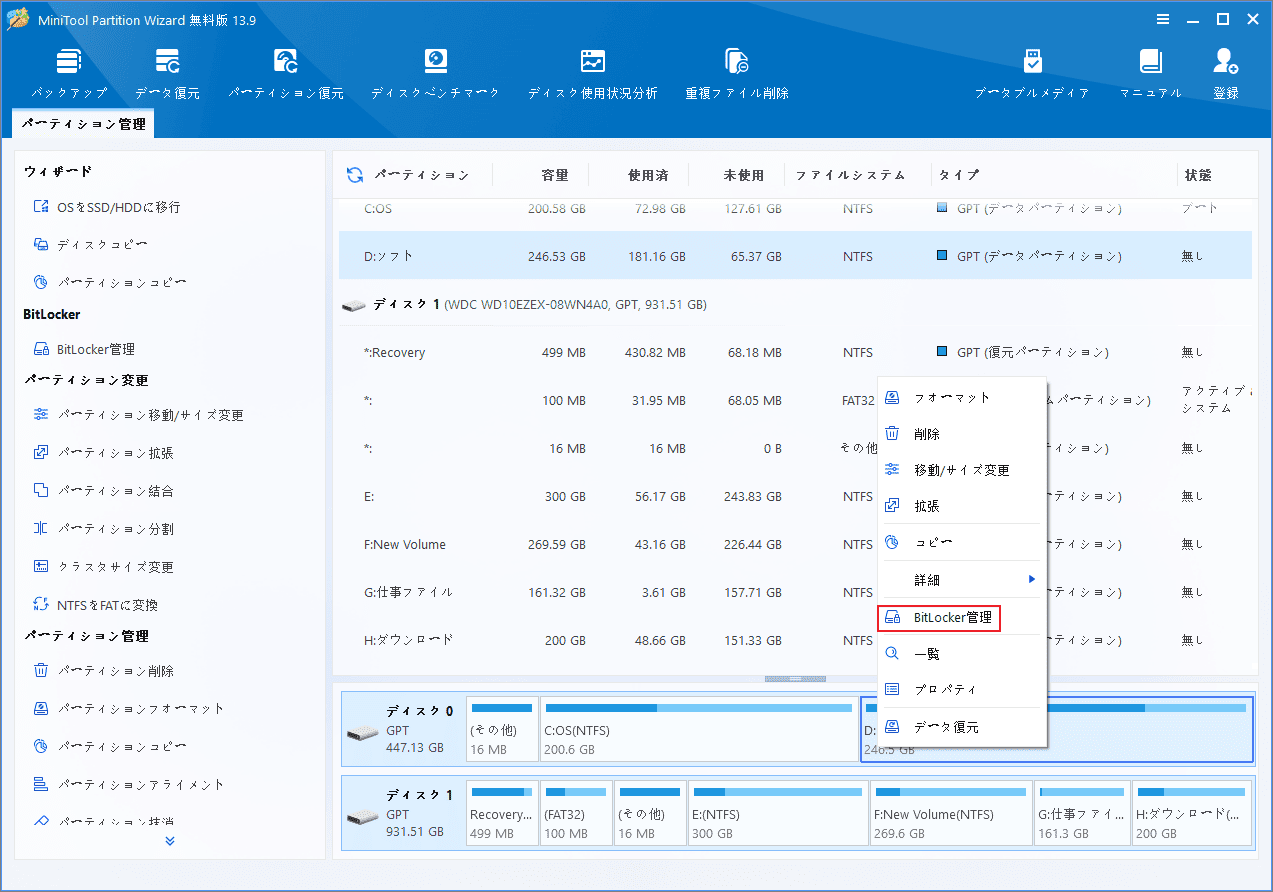
Task: Choose フォーマット from the context menu
Action: tap(962, 398)
